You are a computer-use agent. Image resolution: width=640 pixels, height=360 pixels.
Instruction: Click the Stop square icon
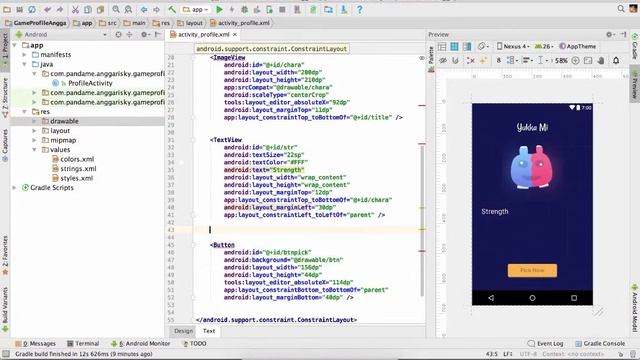(282, 9)
